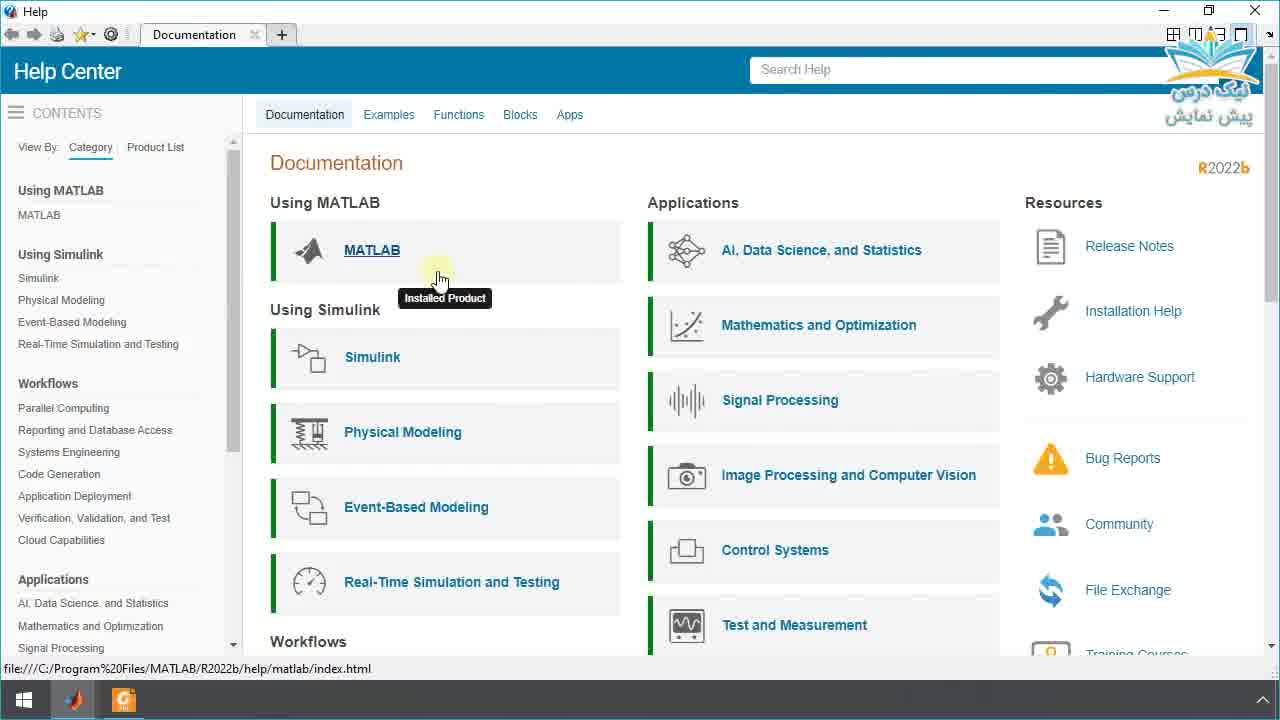Viewport: 1280px width, 720px height.
Task: Open Event-Based Modeling in the Contents sidebar
Action: (72, 322)
